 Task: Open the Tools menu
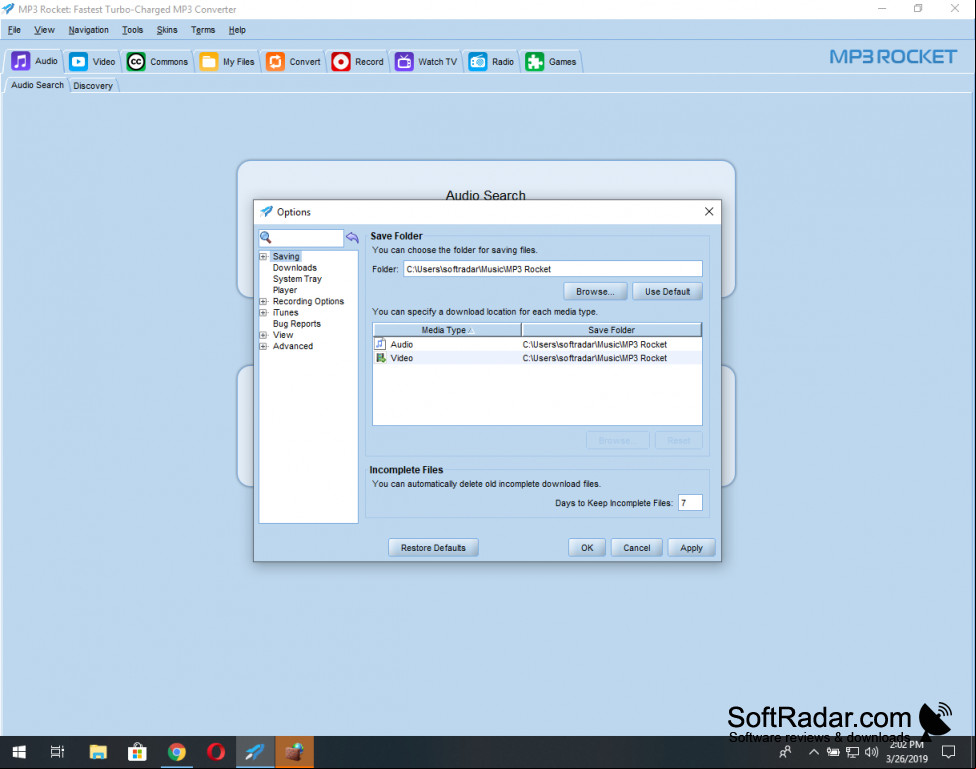(133, 30)
